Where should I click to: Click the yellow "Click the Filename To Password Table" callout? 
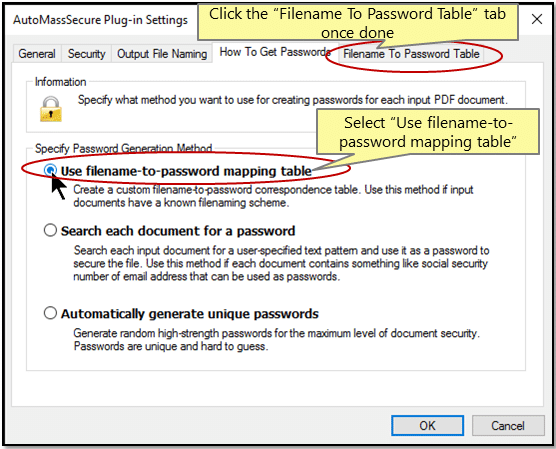pyautogui.click(x=357, y=23)
